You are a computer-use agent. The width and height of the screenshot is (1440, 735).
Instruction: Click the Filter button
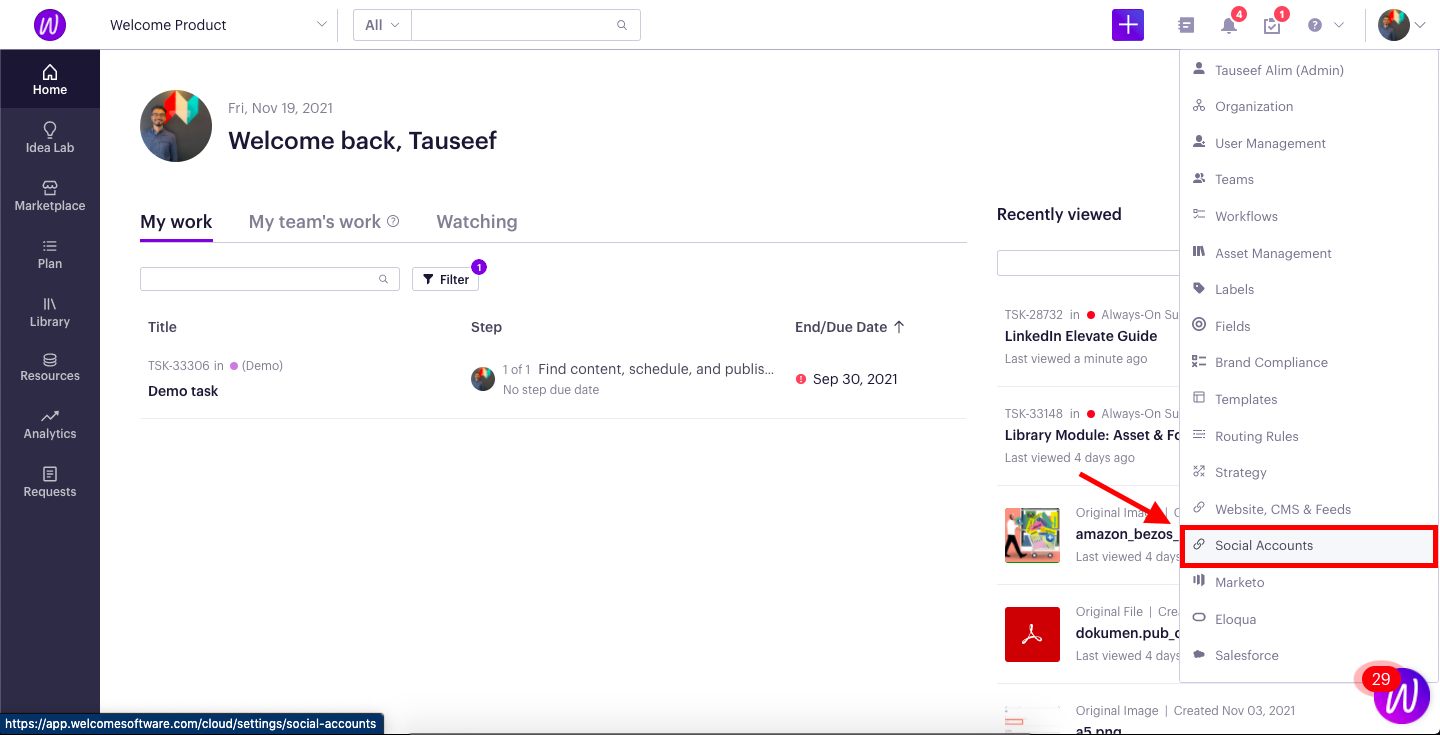tap(445, 279)
